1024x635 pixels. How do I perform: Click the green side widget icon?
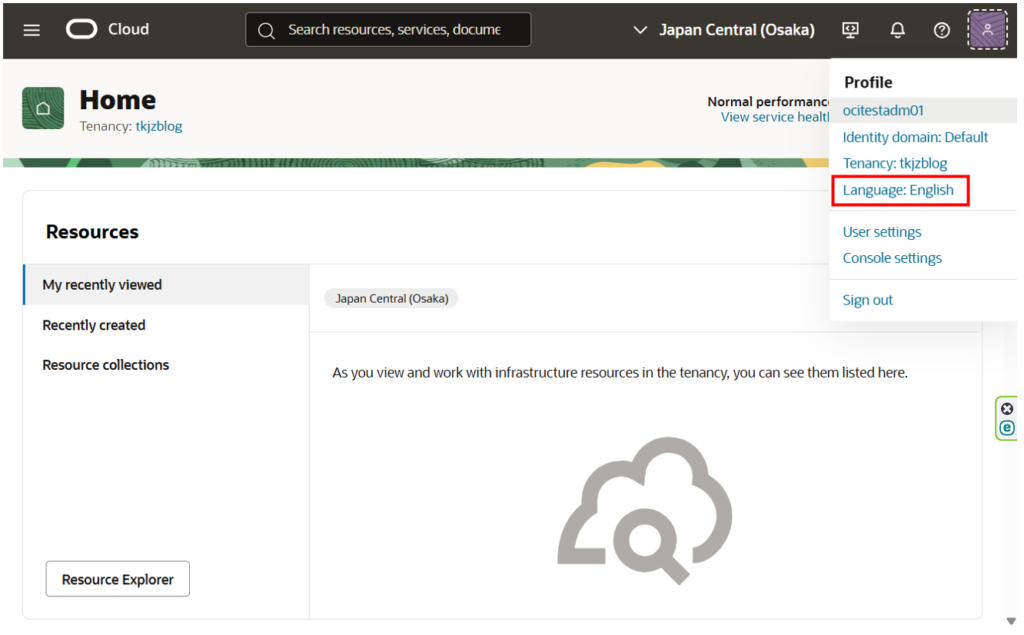[1007, 428]
